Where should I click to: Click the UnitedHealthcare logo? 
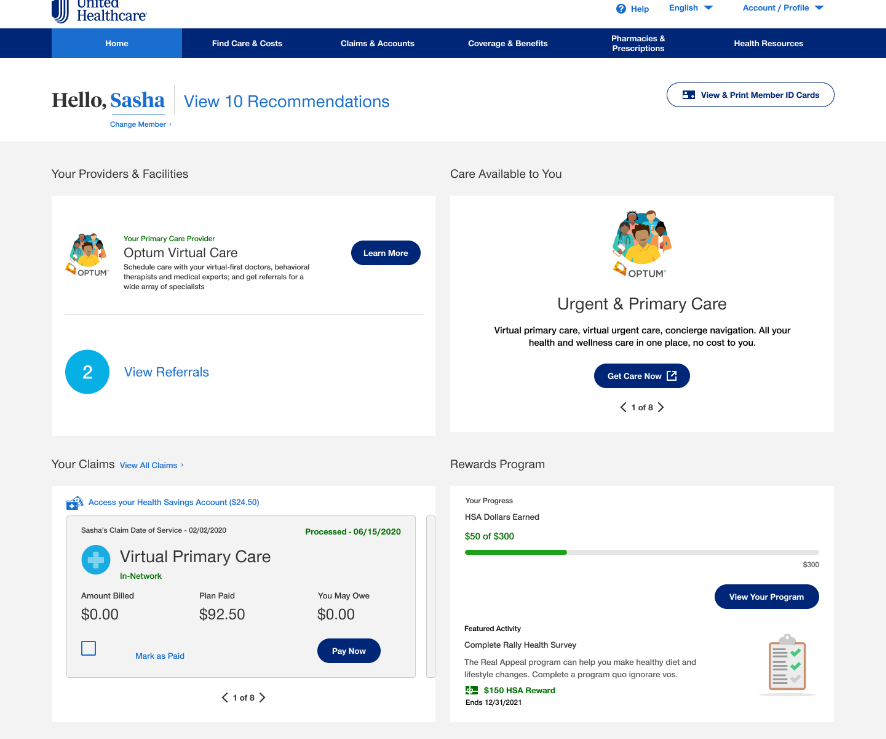pyautogui.click(x=99, y=11)
